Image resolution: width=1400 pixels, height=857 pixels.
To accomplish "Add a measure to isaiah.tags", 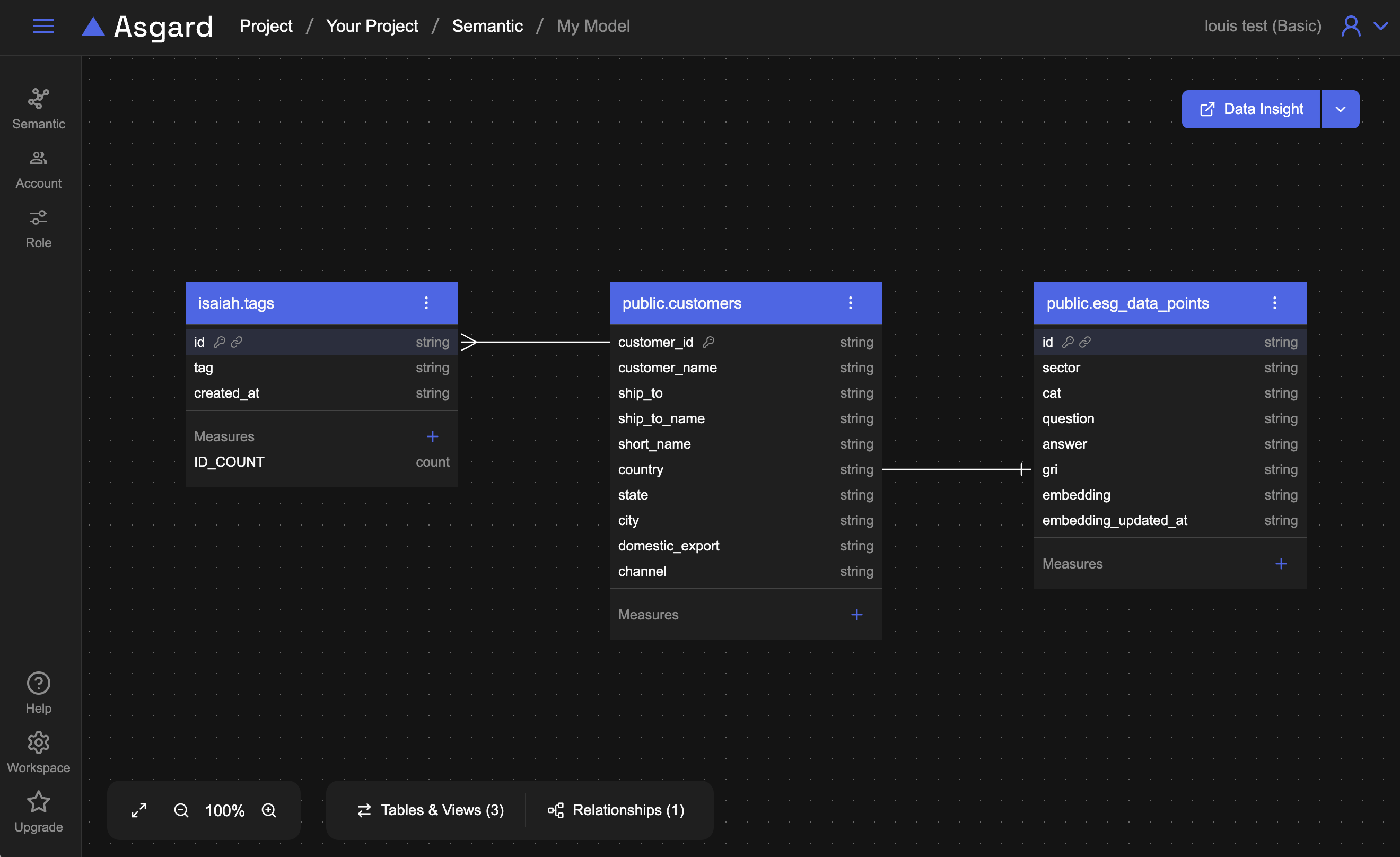I will coord(432,436).
